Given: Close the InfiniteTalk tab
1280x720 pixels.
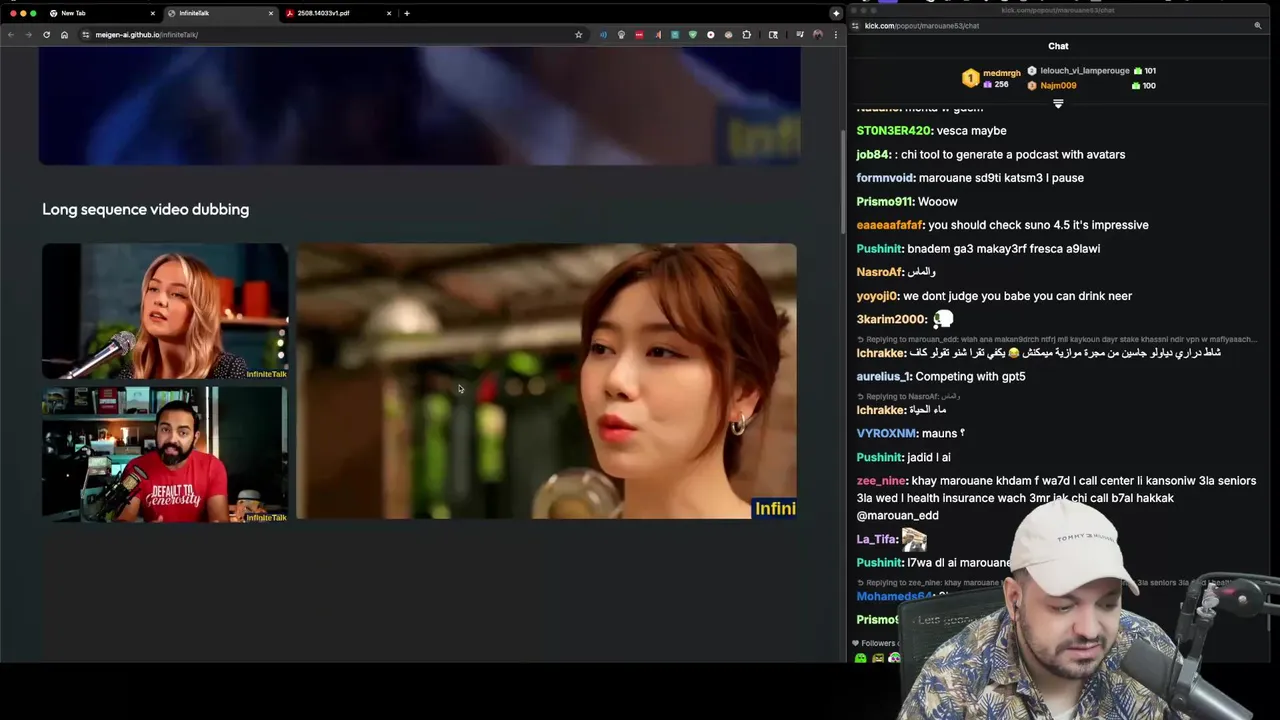Looking at the screenshot, I should (270, 13).
